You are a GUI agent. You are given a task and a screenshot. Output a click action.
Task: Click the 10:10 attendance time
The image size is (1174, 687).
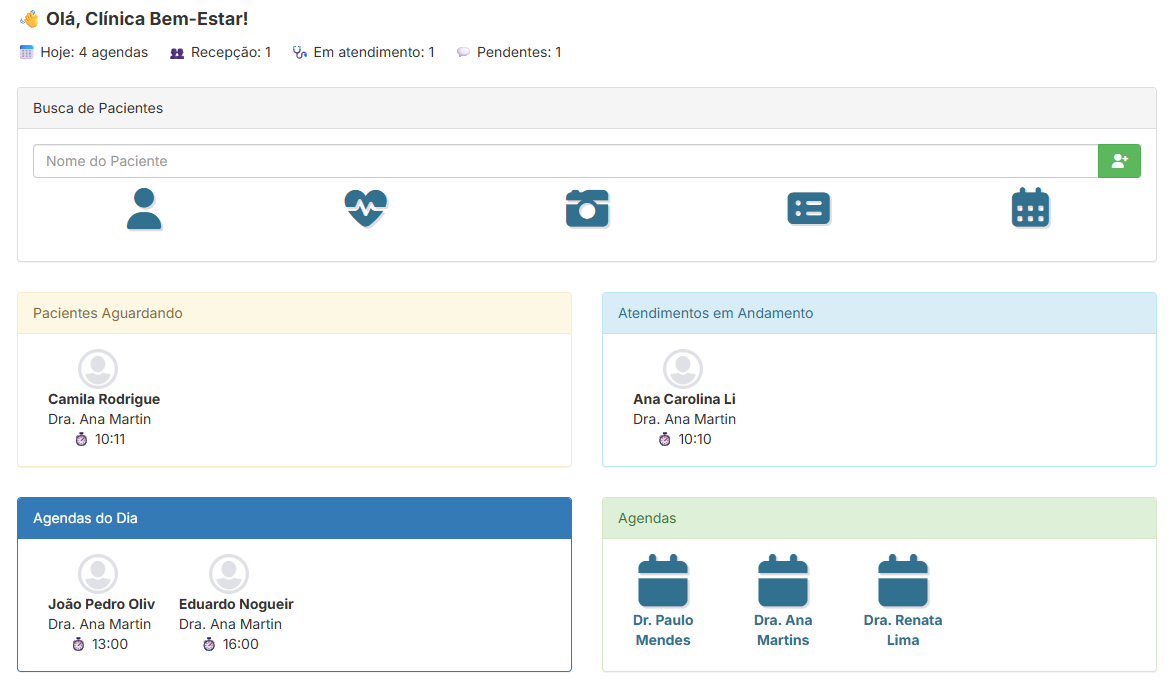click(695, 439)
